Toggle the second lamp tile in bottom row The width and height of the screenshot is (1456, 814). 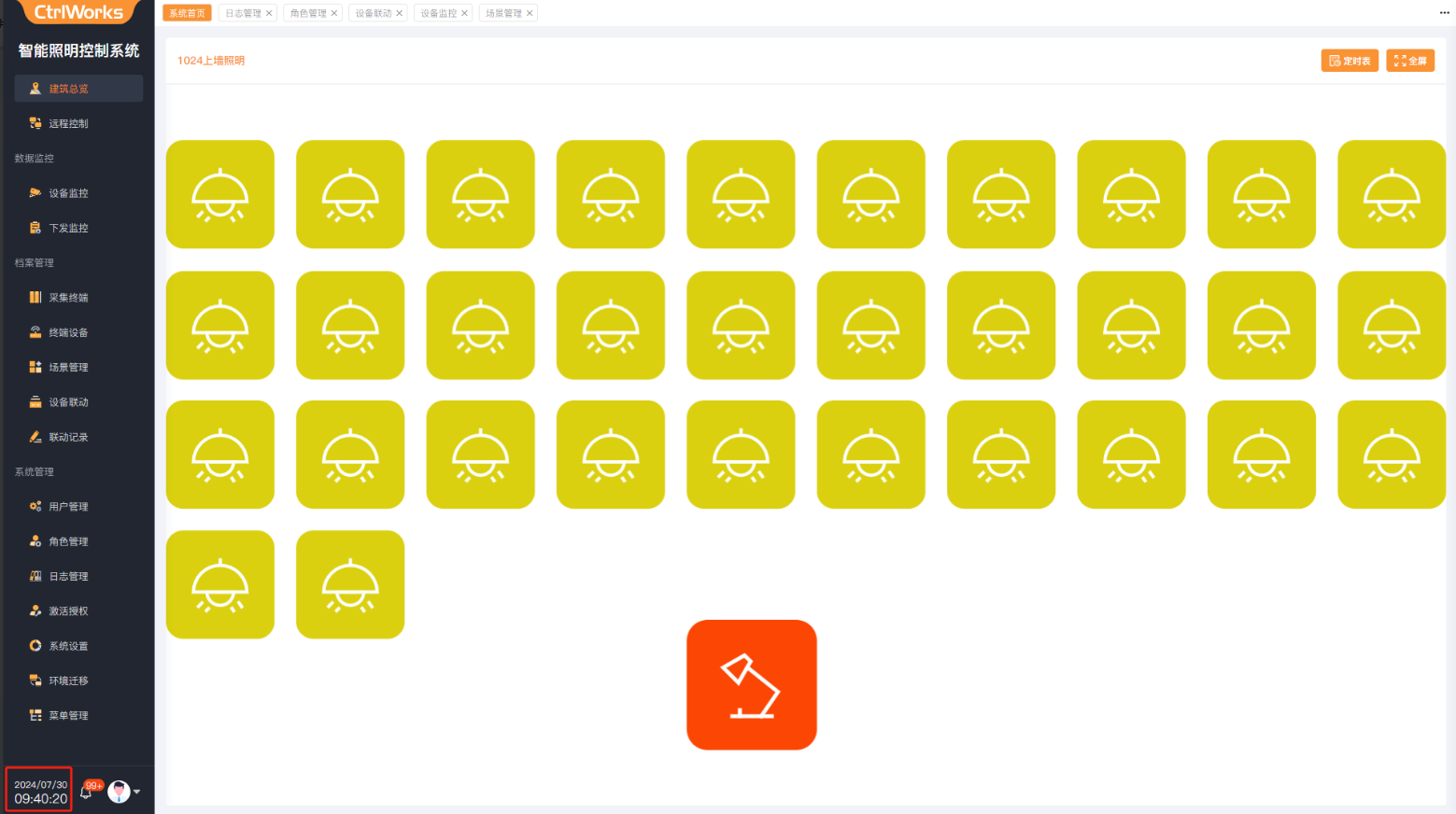coord(350,584)
